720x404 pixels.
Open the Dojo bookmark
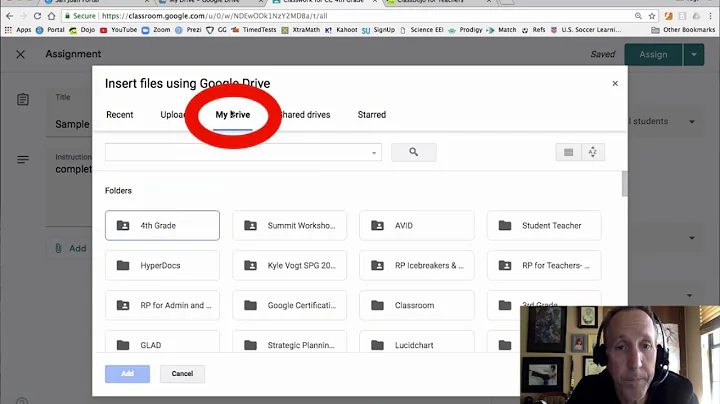82,30
